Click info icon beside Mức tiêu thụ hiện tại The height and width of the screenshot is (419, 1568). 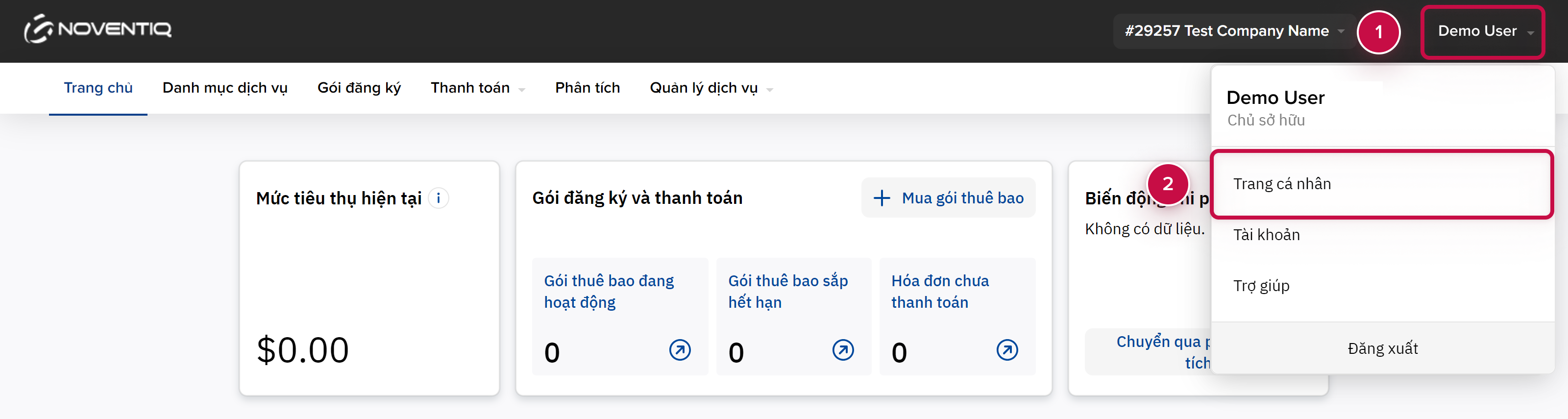(x=438, y=198)
